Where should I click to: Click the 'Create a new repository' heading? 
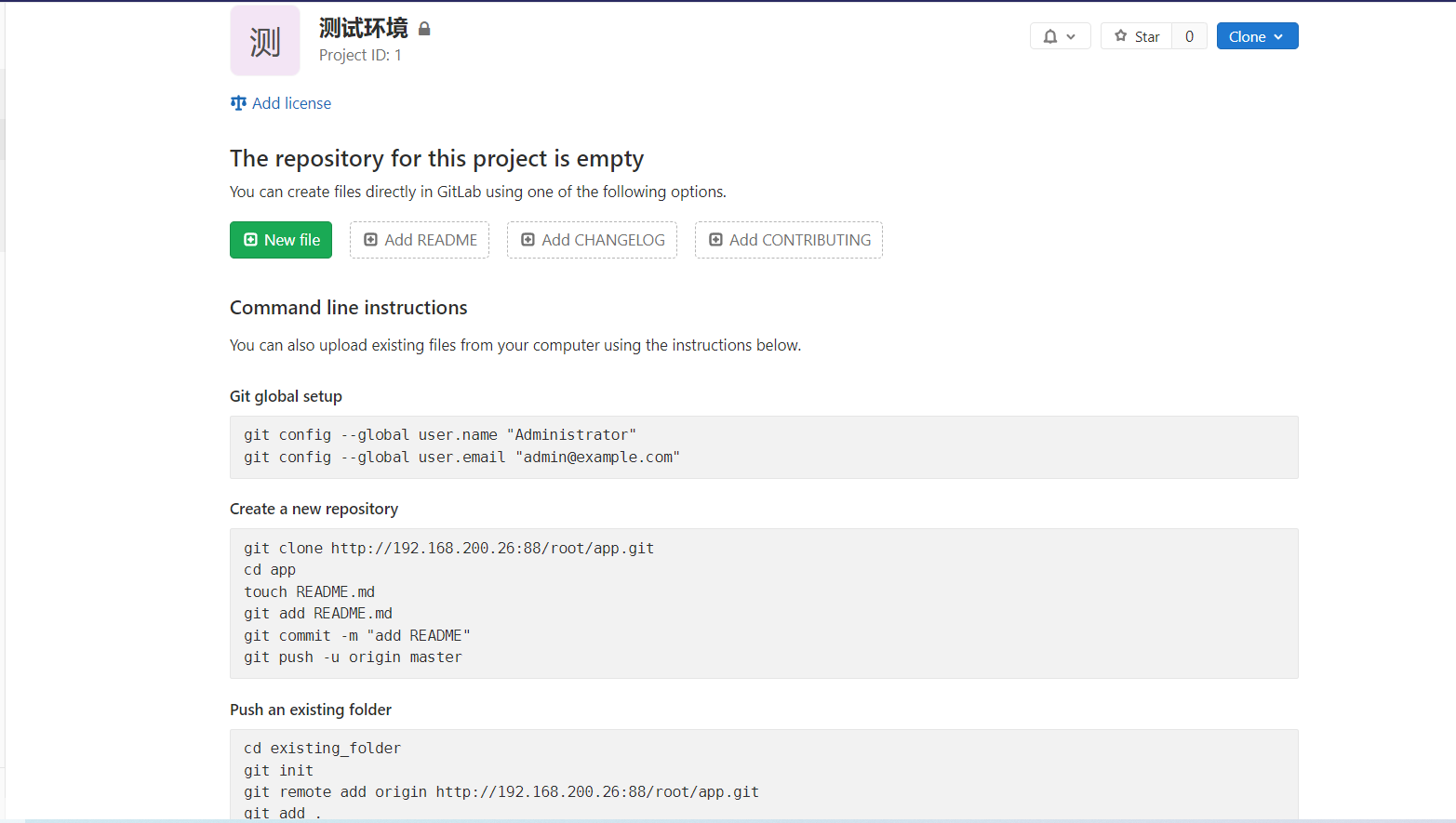click(314, 509)
